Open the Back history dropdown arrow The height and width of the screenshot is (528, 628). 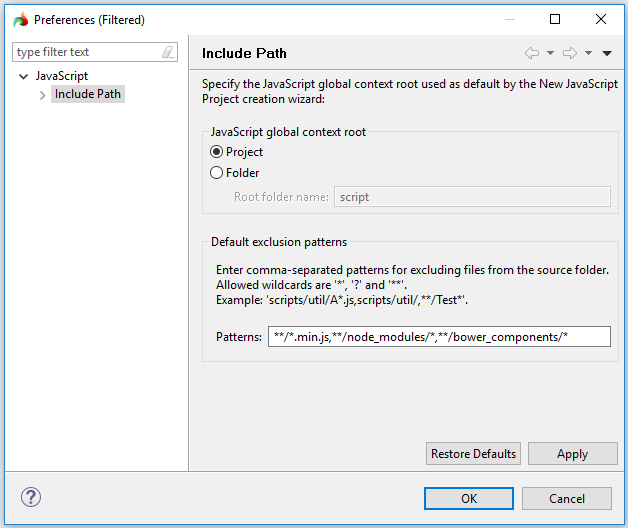(x=550, y=53)
